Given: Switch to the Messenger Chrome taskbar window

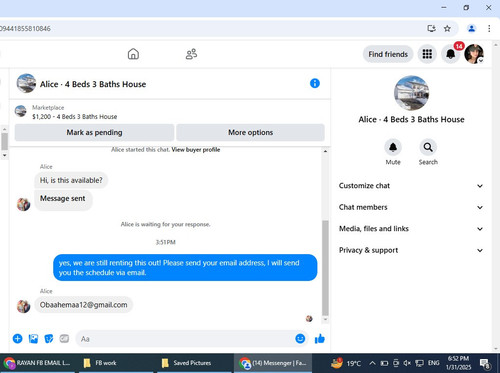Looking at the screenshot, I should tap(273, 363).
